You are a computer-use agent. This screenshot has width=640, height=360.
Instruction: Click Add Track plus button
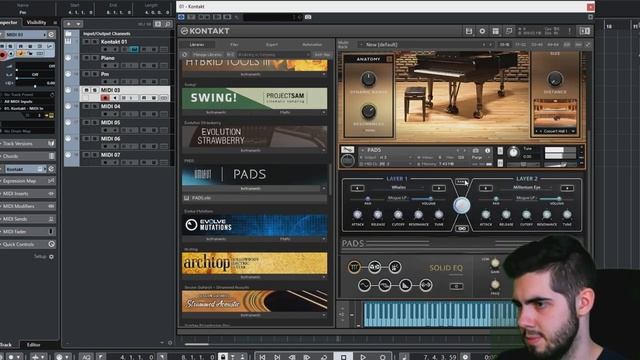tap(69, 24)
